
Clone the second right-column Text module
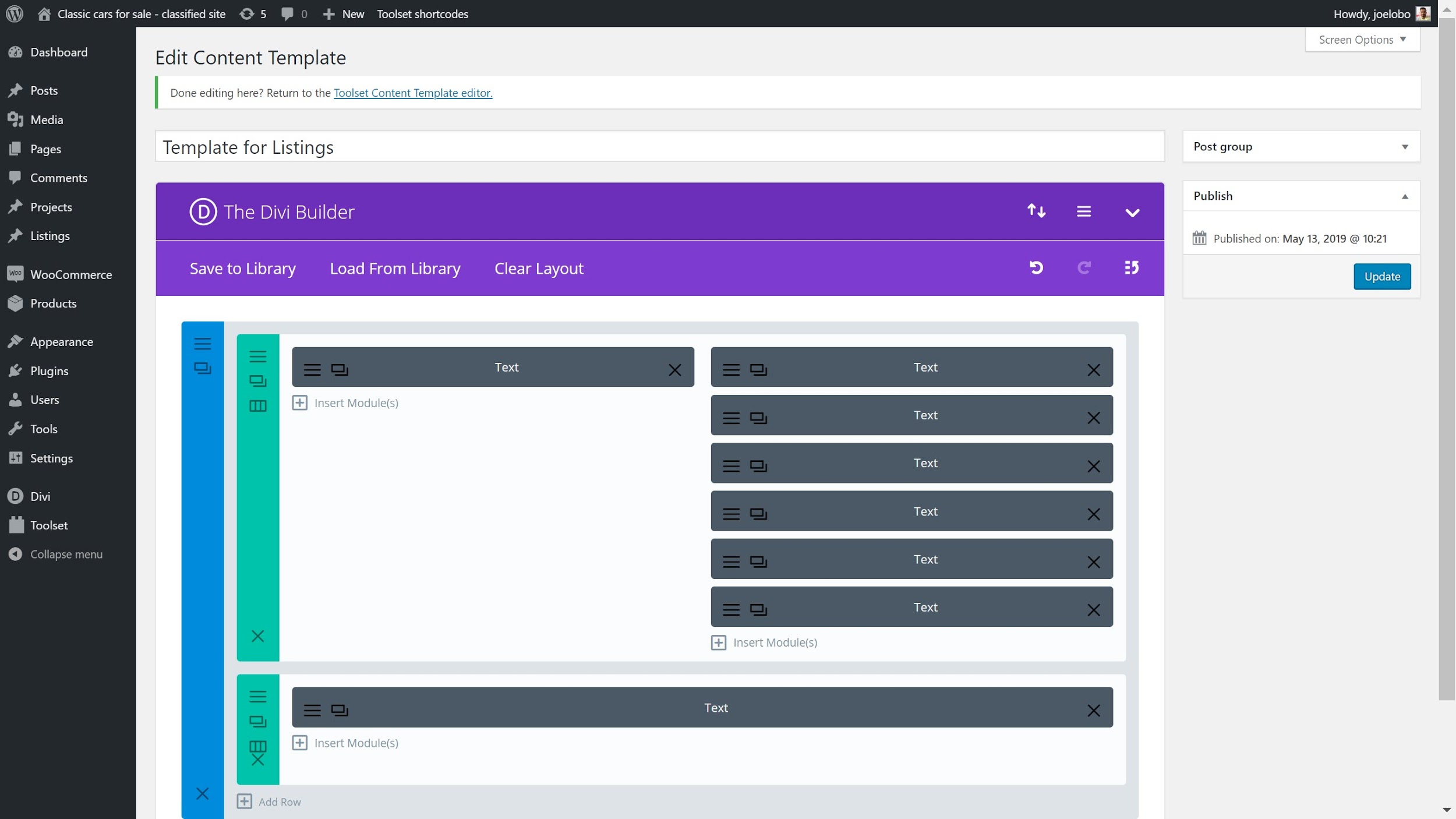758,418
